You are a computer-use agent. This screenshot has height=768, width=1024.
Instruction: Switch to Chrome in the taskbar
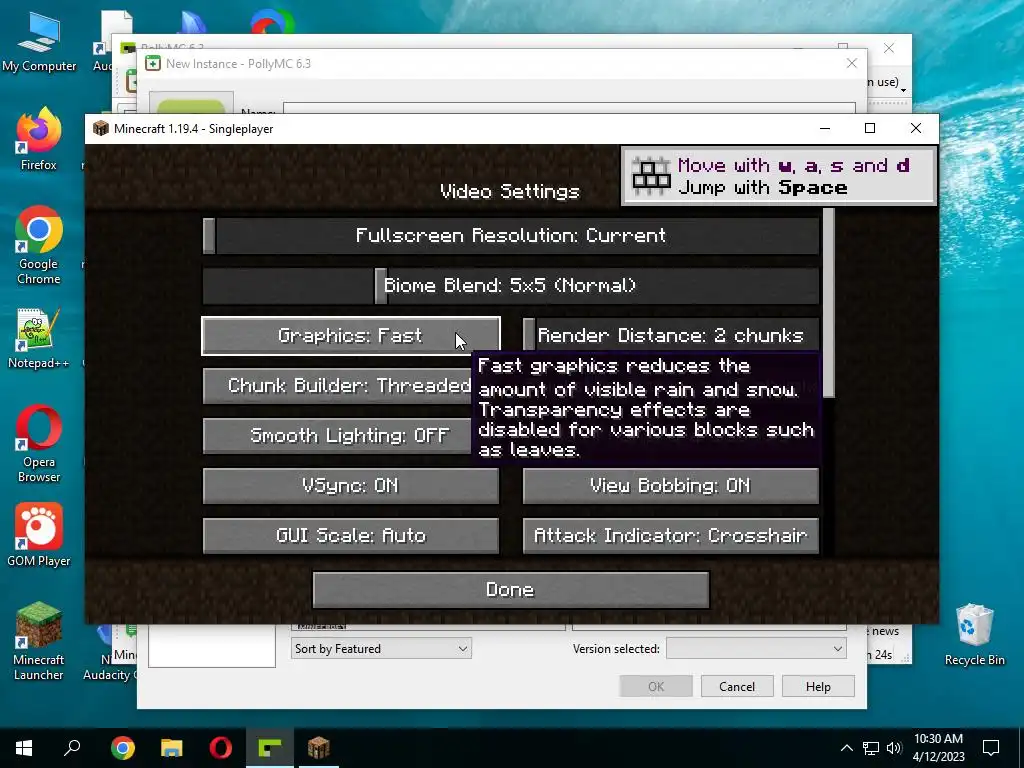point(123,748)
